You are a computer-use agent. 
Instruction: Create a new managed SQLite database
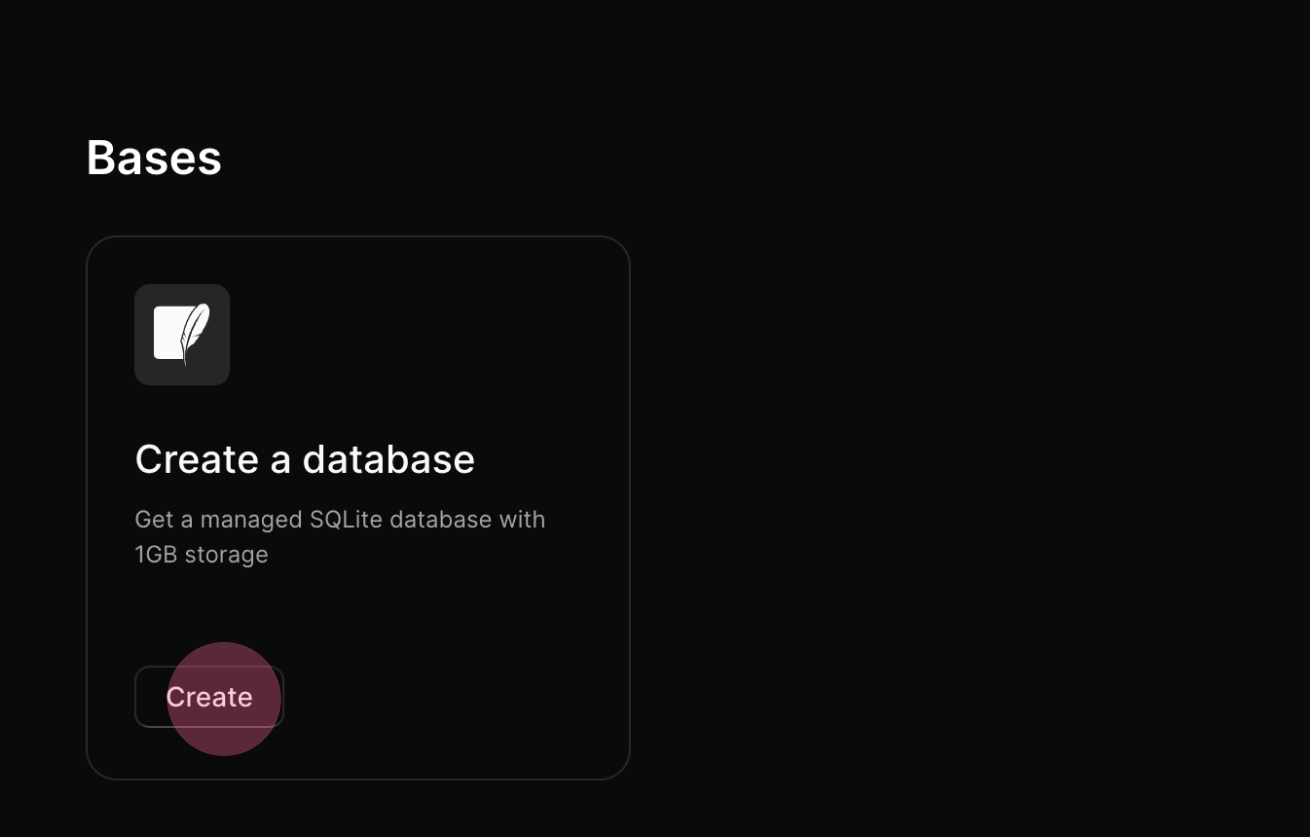209,697
